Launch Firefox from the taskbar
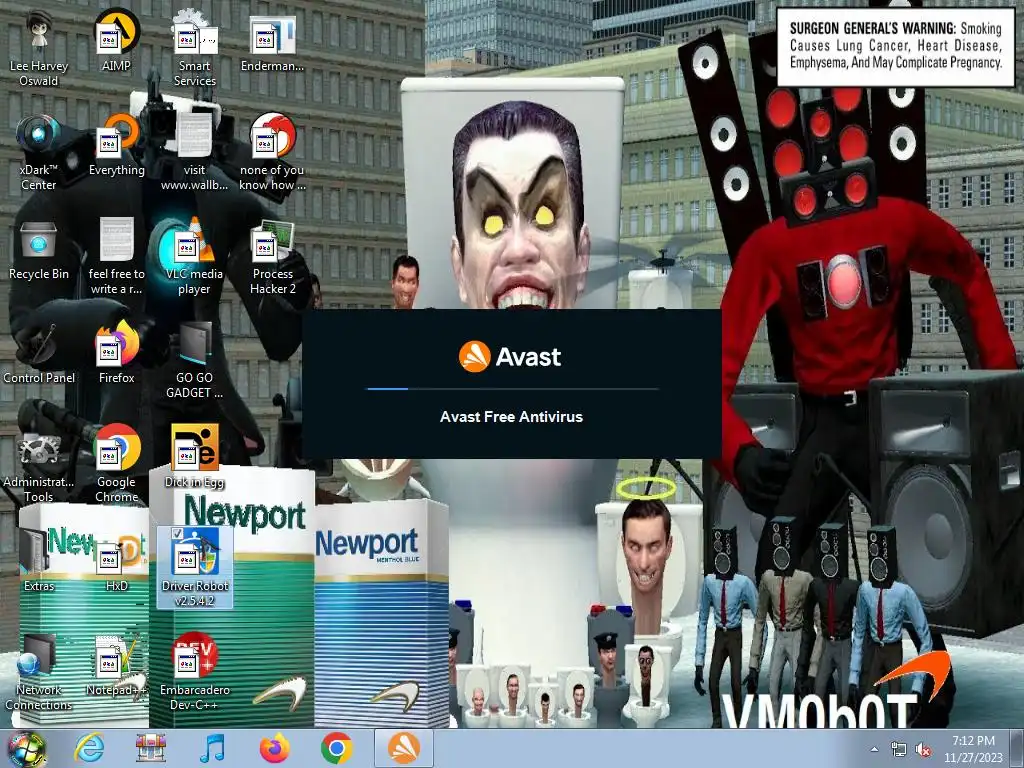The width and height of the screenshot is (1024, 768). tap(274, 748)
